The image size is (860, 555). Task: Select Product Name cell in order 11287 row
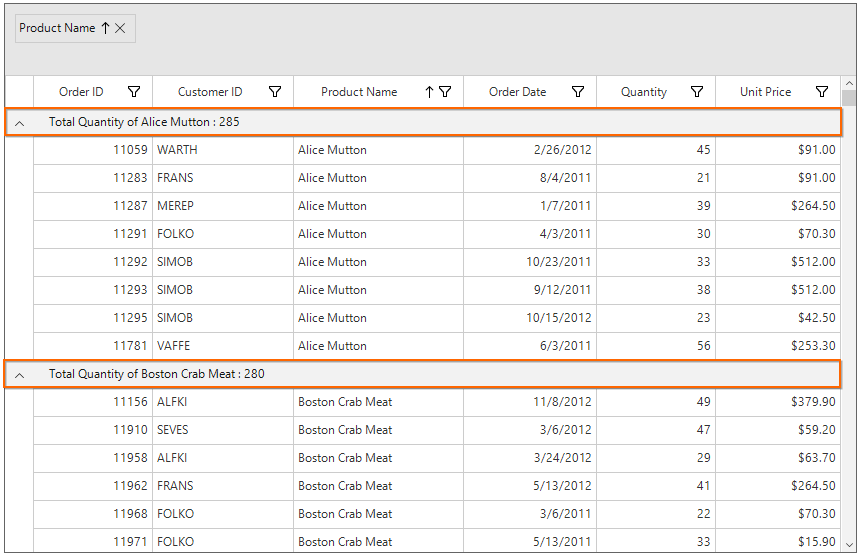(x=378, y=206)
